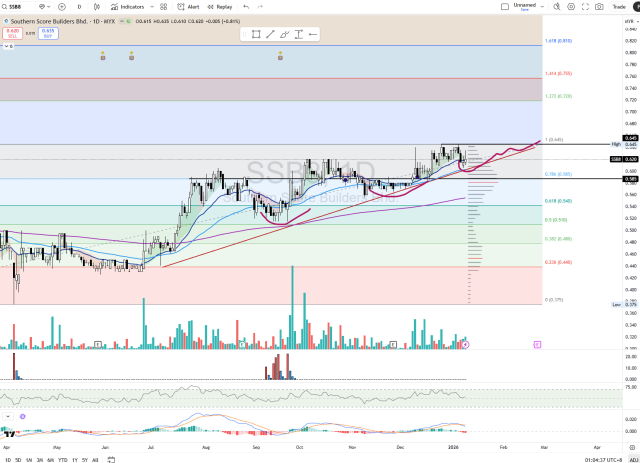Open the D time interval selector

pos(79,7)
